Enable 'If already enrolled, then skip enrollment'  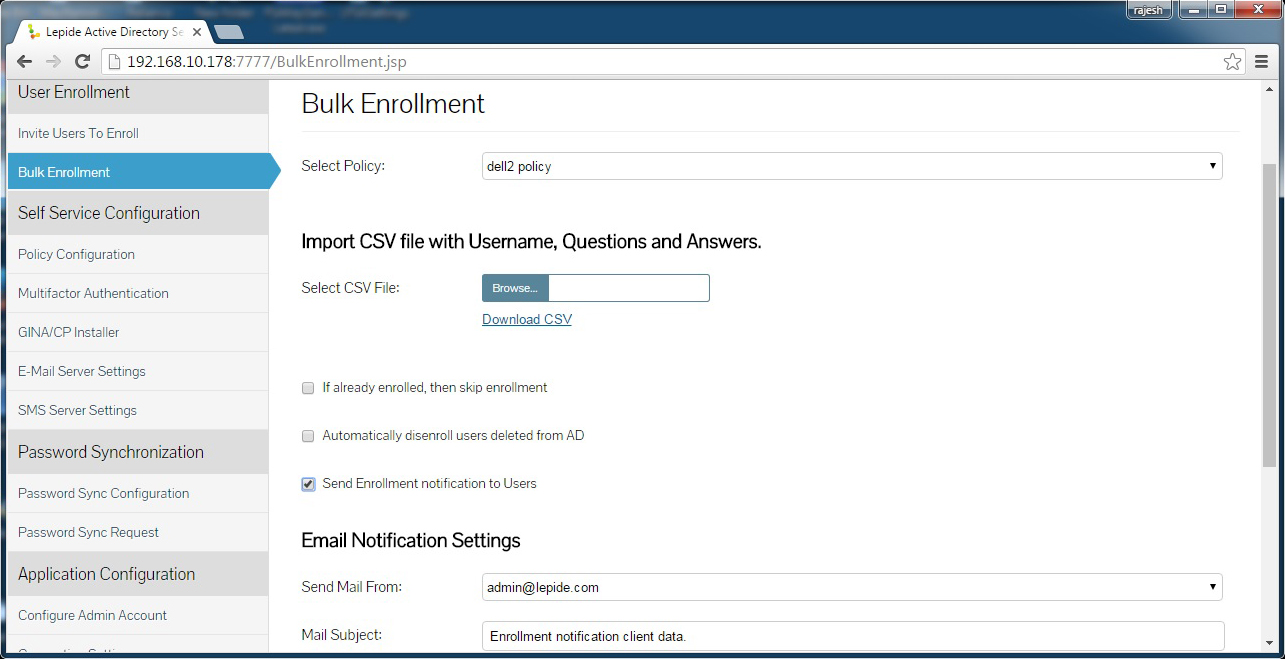[308, 388]
